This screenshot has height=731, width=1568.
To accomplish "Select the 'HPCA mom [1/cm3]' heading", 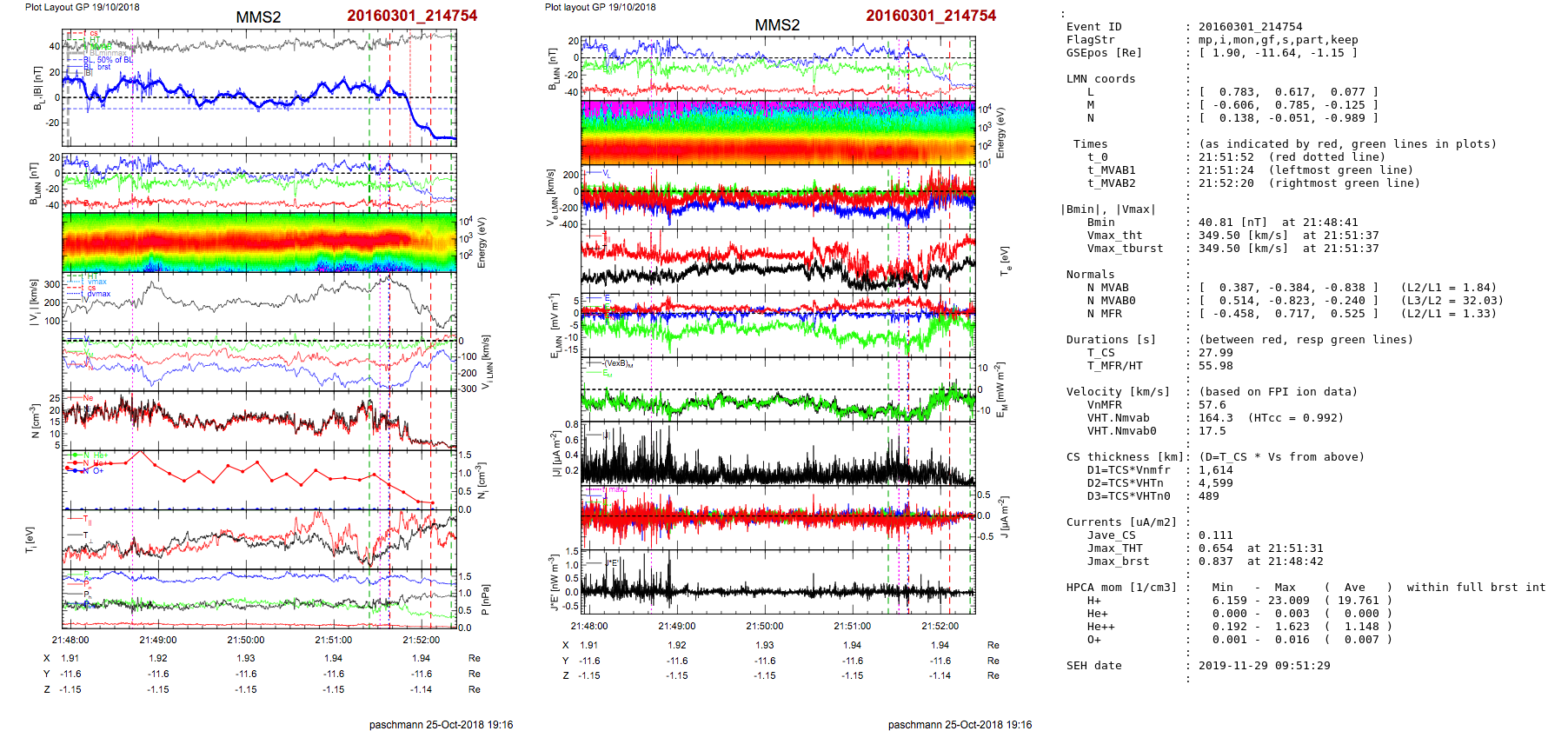I will pos(1121,588).
